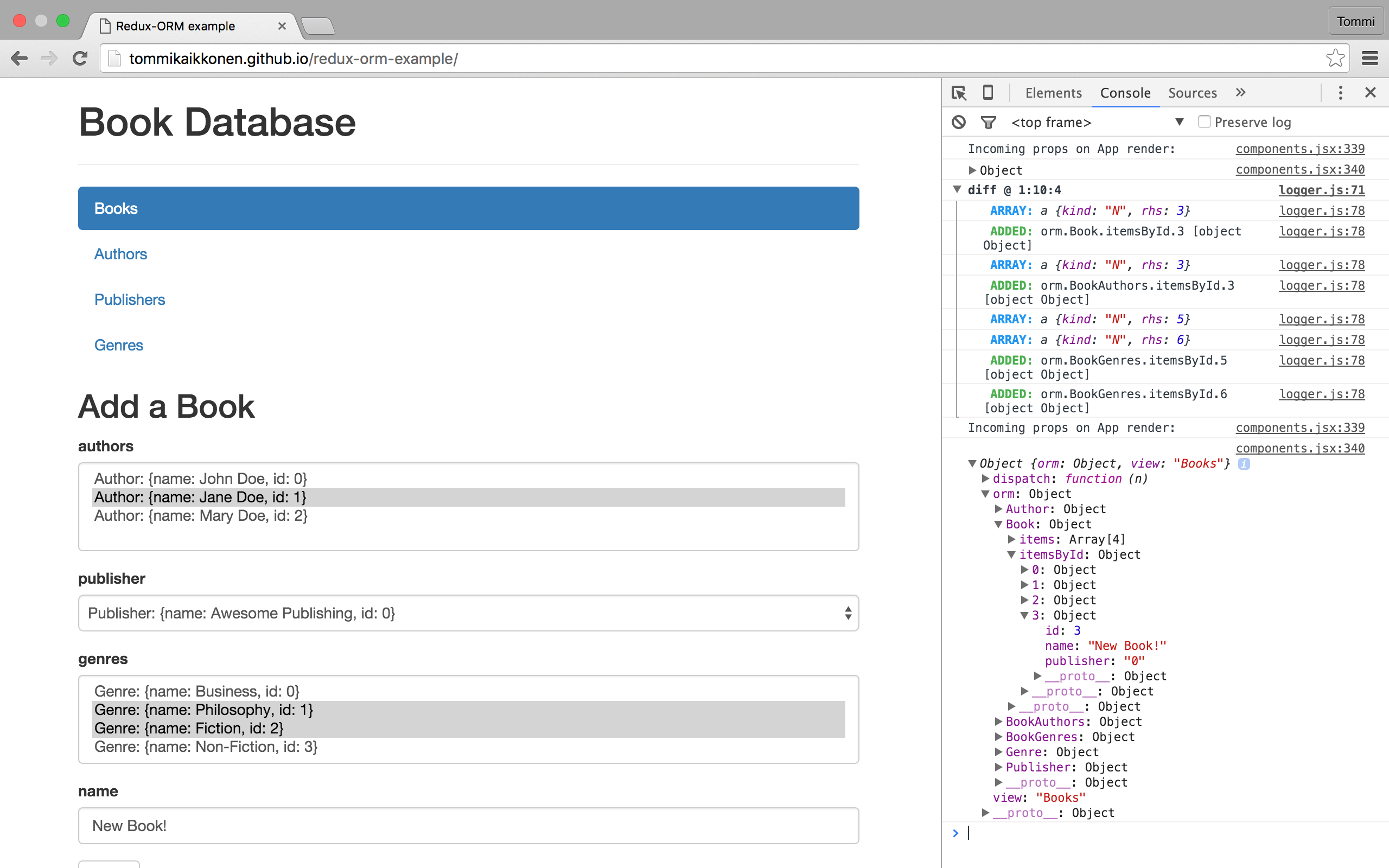Select the Sources tab in DevTools

[1193, 91]
